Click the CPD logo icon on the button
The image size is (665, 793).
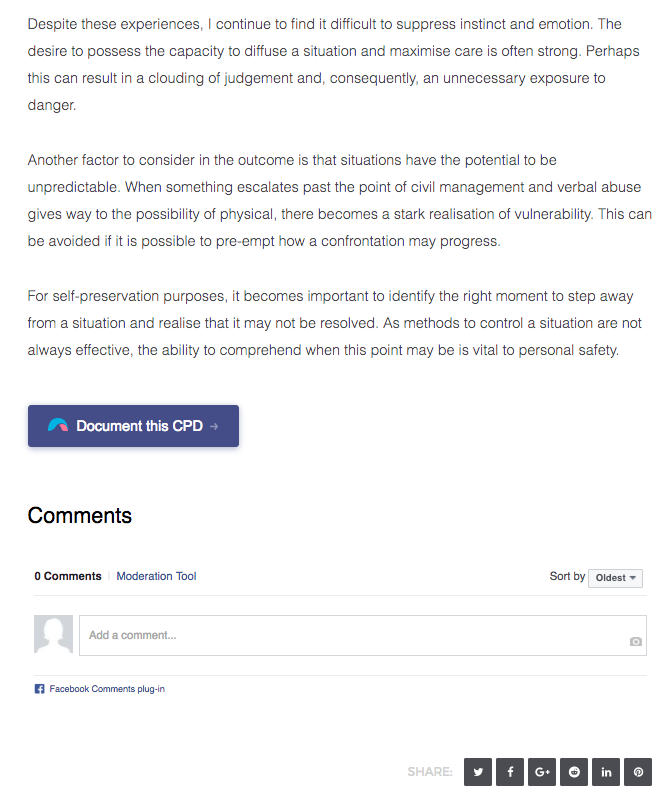(58, 425)
